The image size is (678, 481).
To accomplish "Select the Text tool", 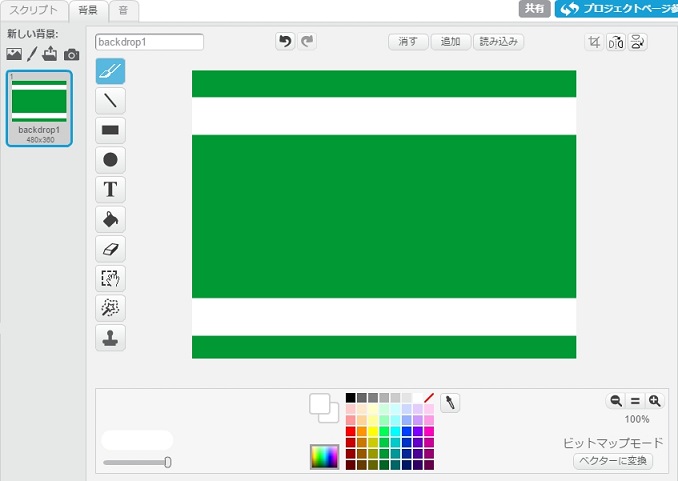I will tap(110, 189).
